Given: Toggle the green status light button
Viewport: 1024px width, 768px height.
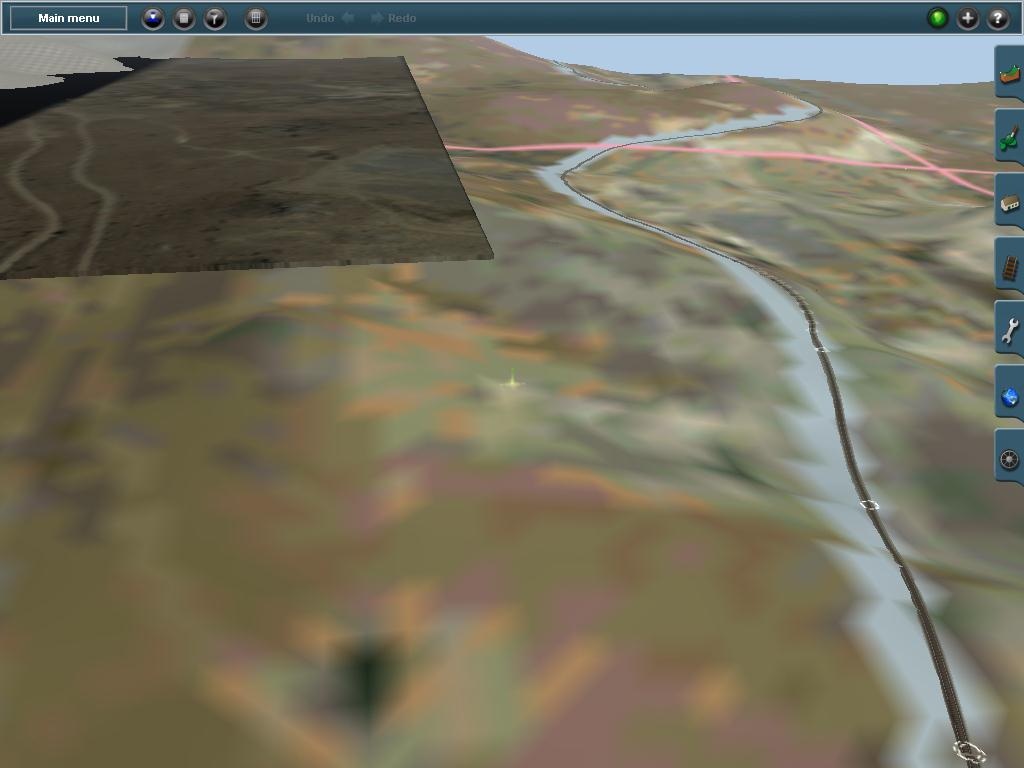Looking at the screenshot, I should [x=937, y=18].
